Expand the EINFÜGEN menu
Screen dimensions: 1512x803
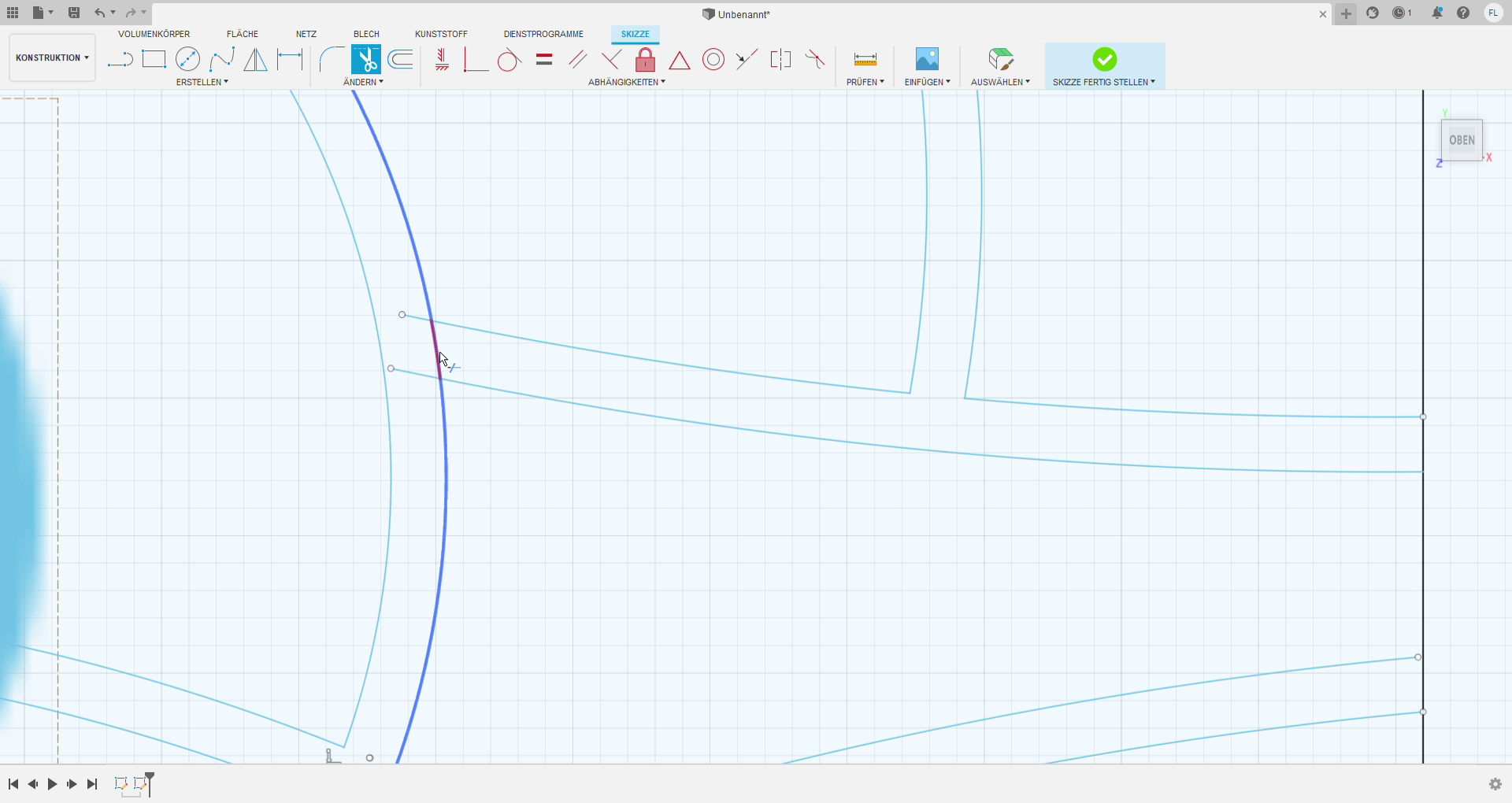[927, 82]
